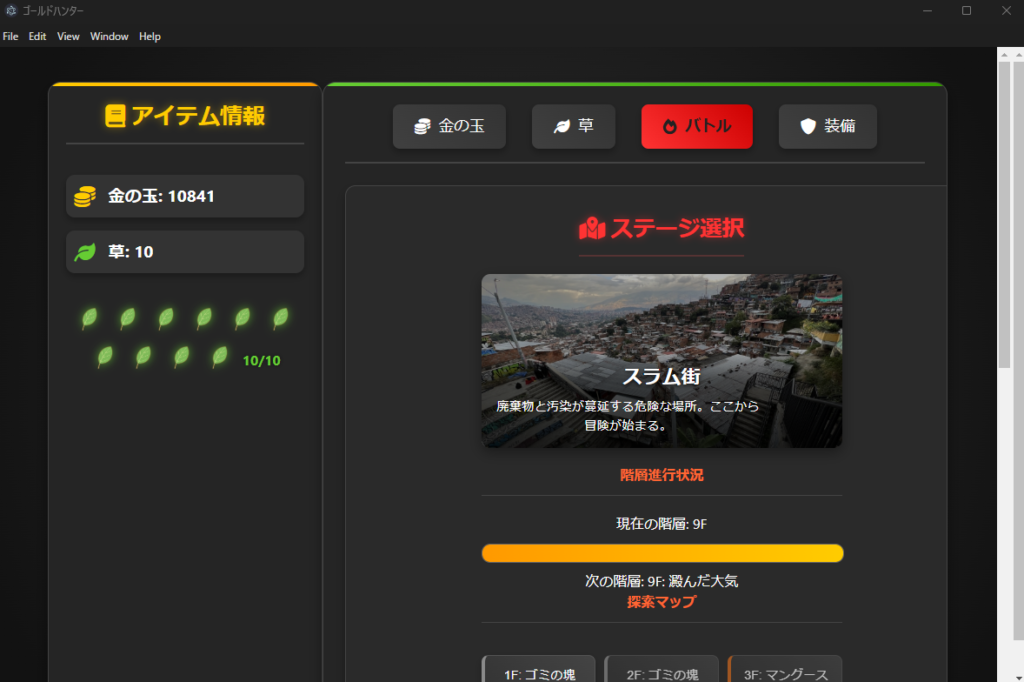Image resolution: width=1024 pixels, height=682 pixels.
Task: Click the green leaf icon beside 草: 10
Action: [85, 252]
